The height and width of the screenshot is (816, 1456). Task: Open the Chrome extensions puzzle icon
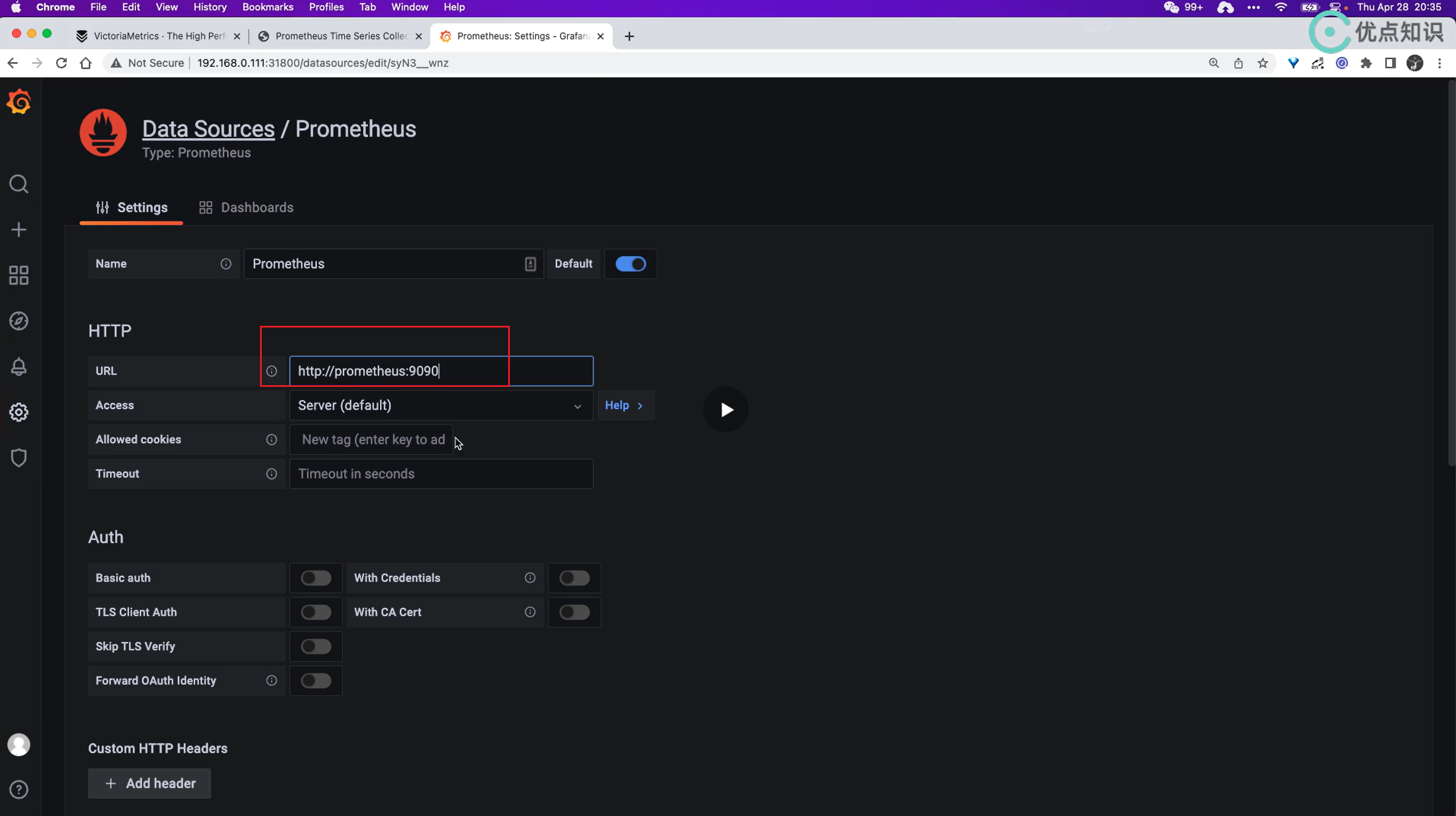(1366, 63)
